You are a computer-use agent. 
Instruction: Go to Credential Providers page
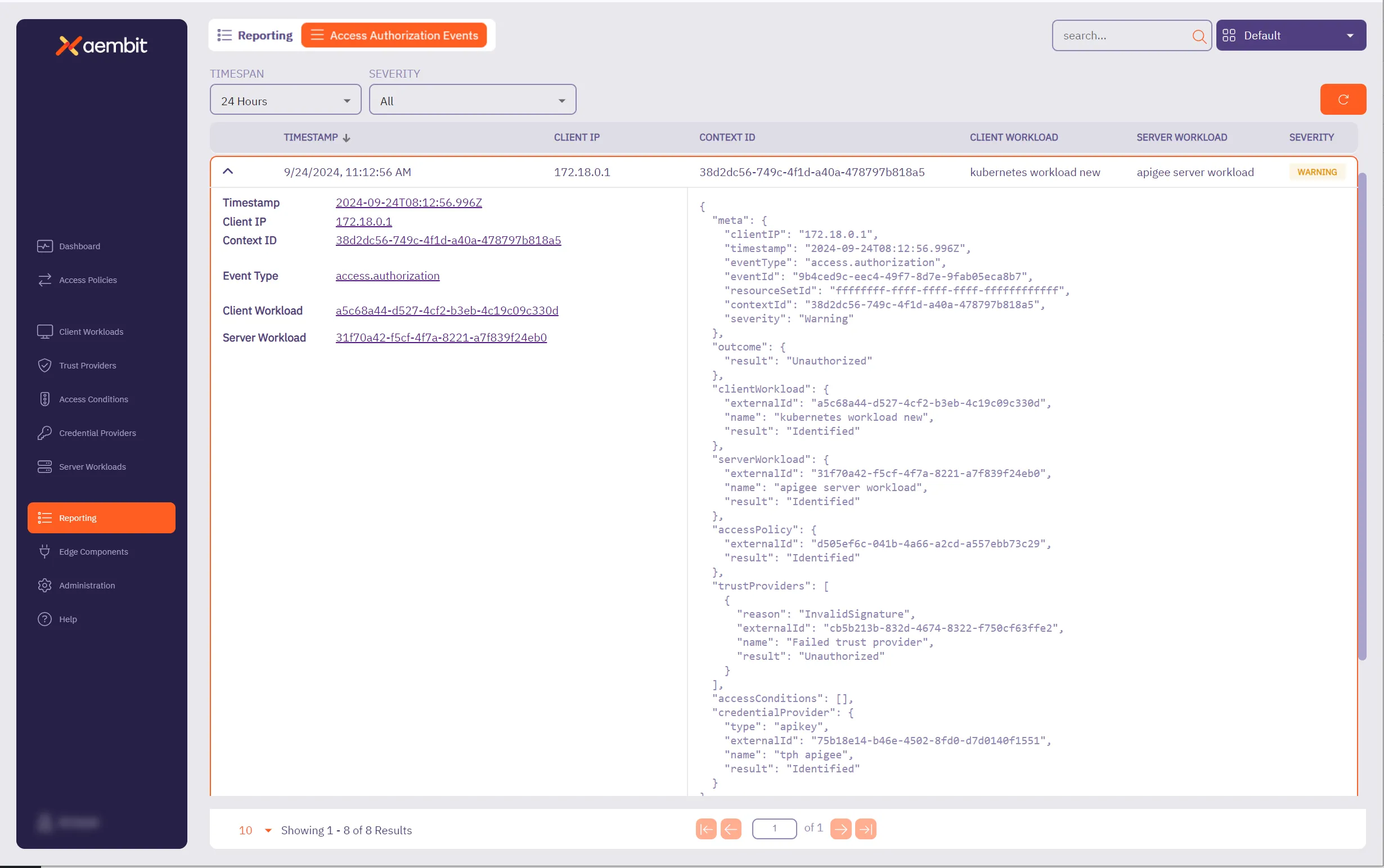click(x=97, y=433)
